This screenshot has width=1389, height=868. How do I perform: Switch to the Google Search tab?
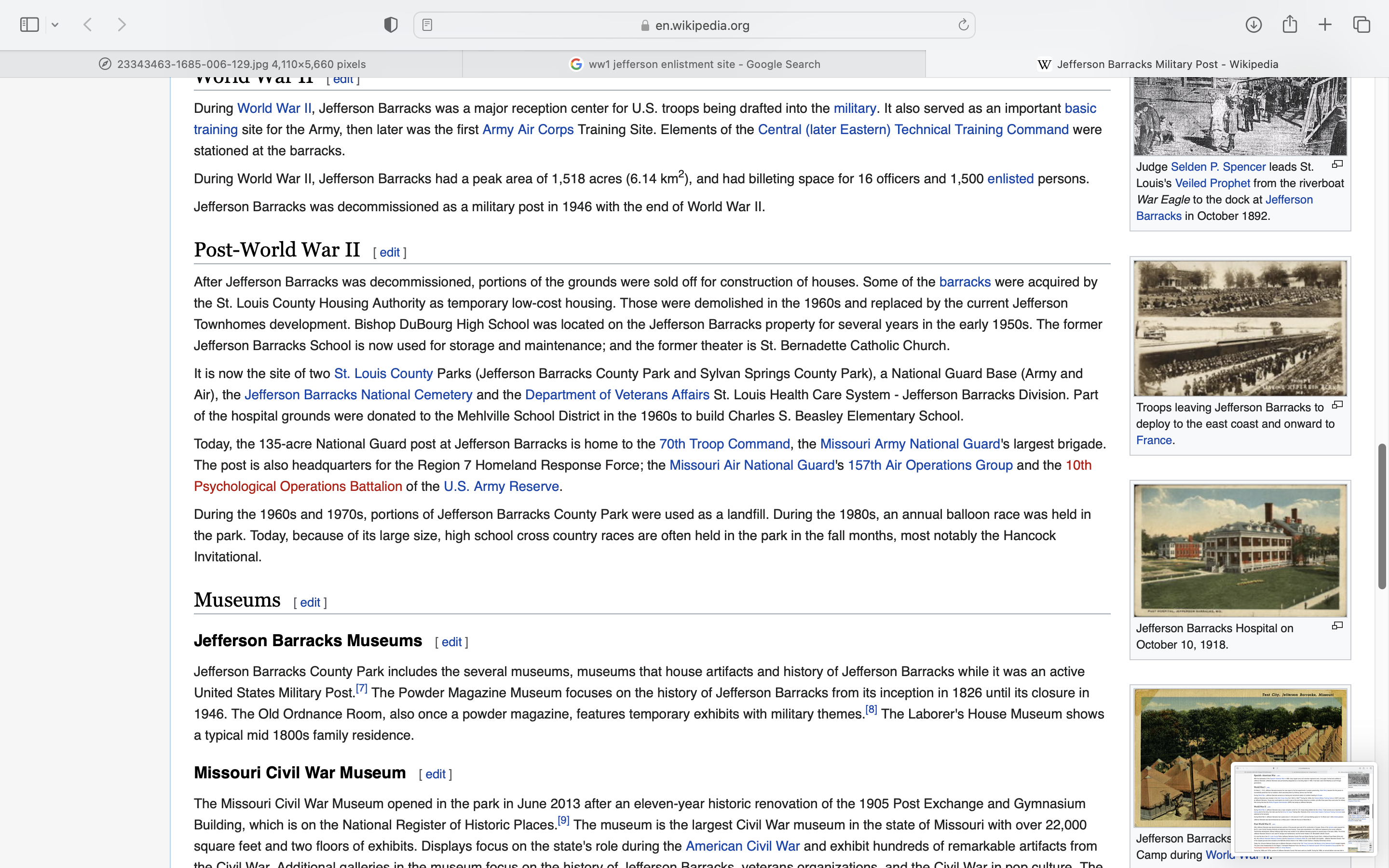[x=694, y=64]
